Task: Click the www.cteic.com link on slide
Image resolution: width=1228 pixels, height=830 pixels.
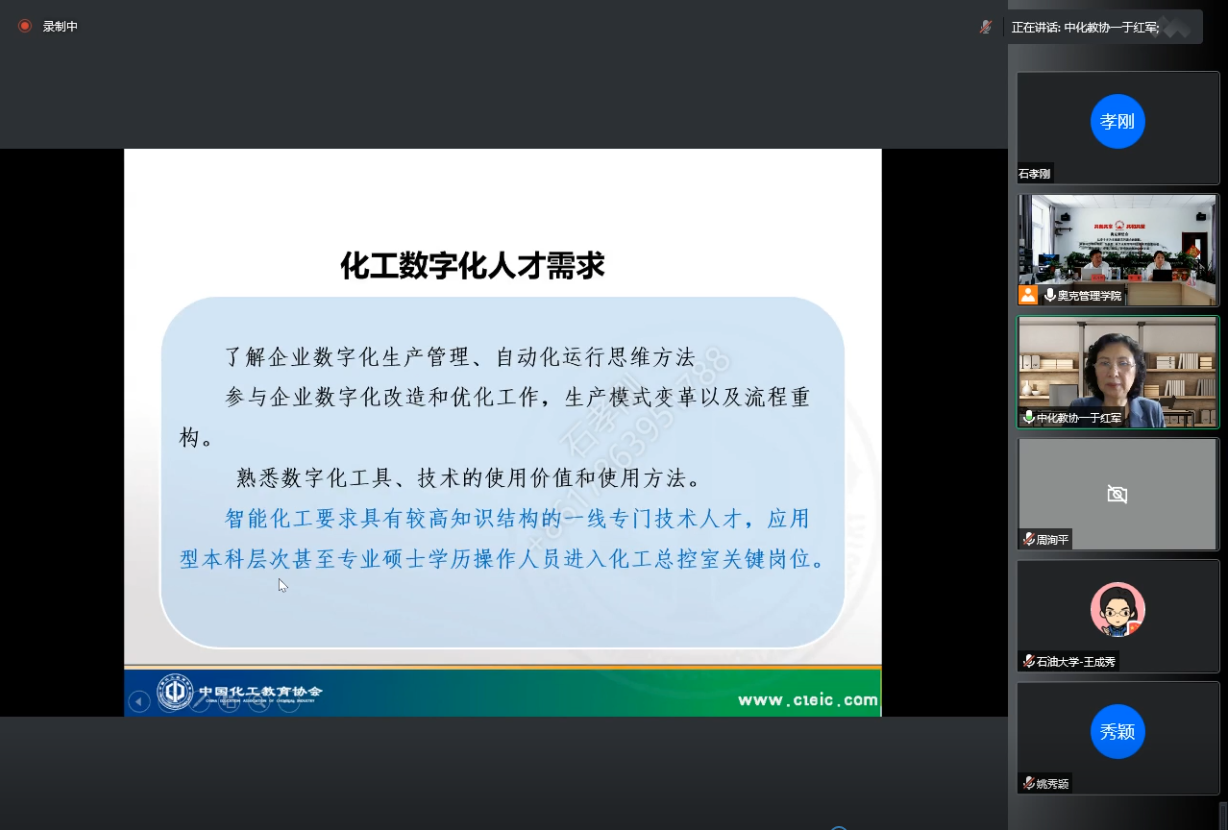Action: point(807,700)
